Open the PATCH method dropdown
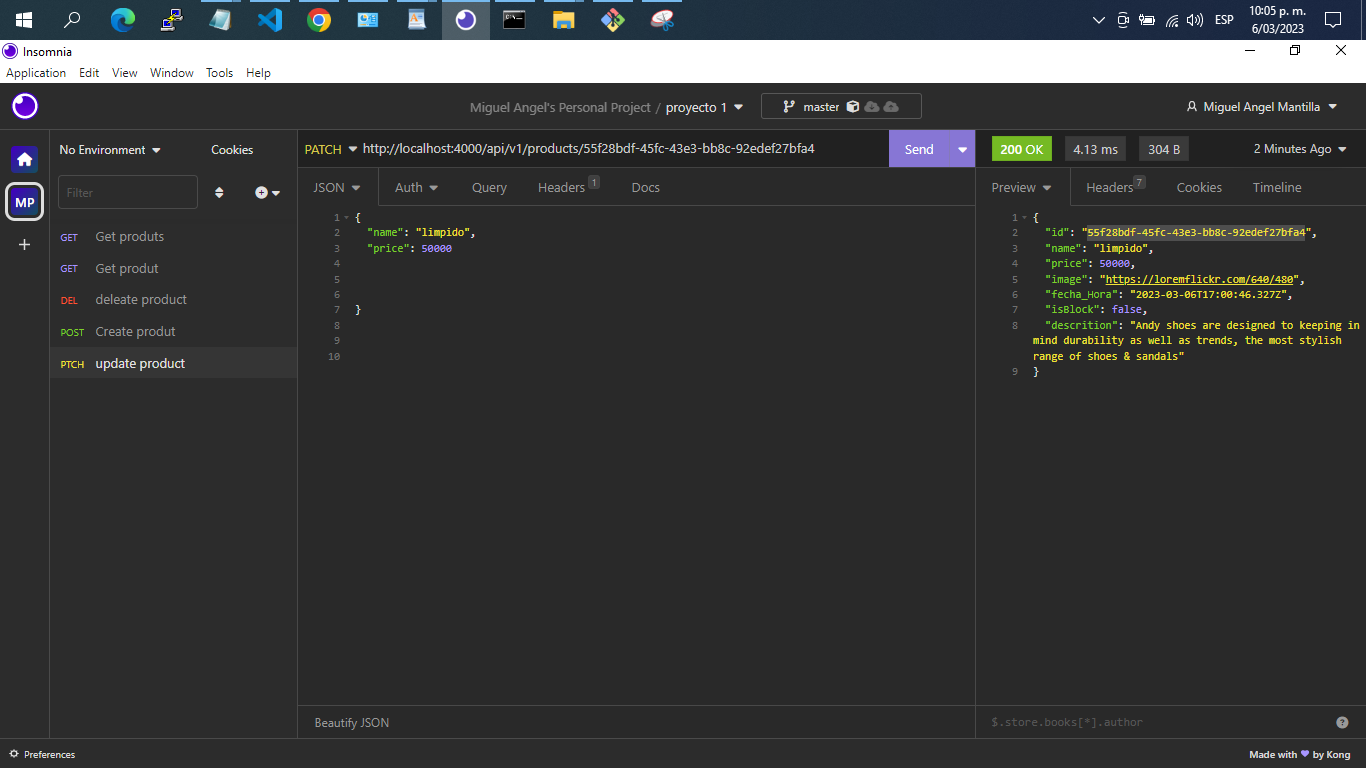The image size is (1366, 768). coord(330,148)
